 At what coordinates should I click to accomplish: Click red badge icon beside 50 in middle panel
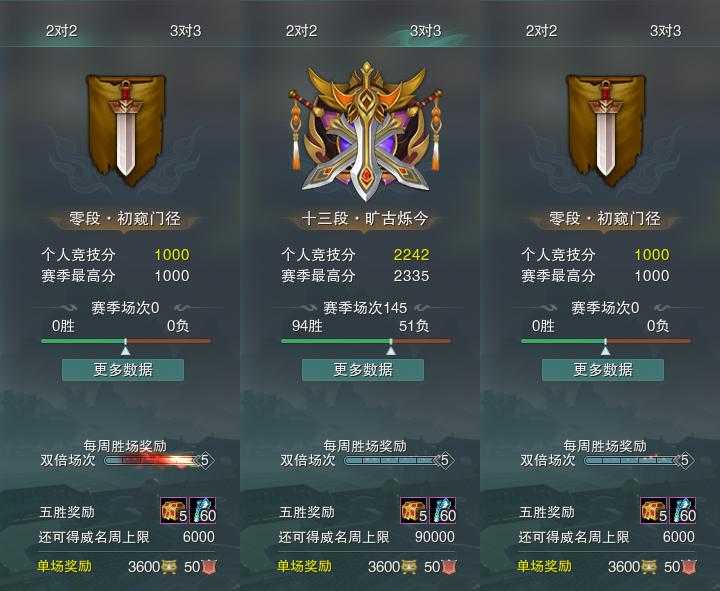pyautogui.click(x=450, y=567)
